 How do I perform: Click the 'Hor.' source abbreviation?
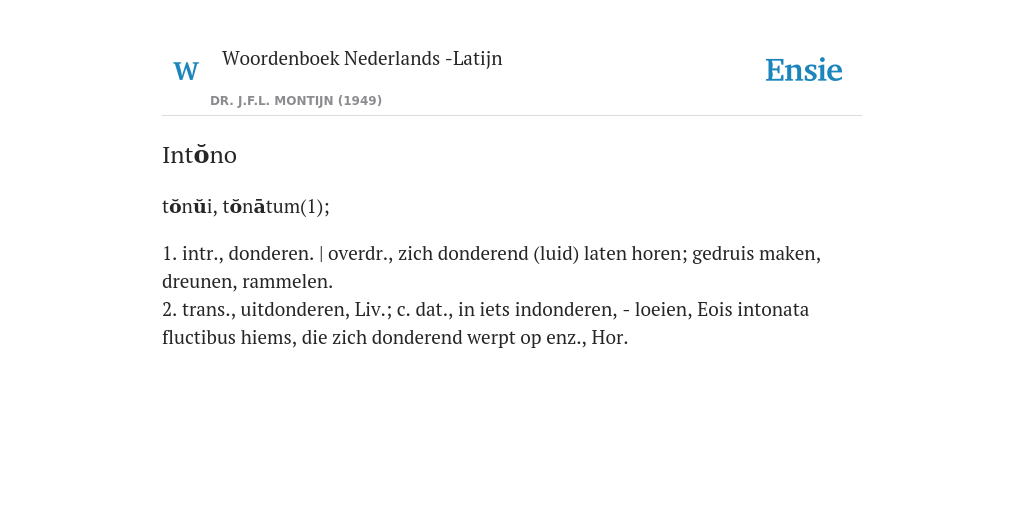[x=609, y=338]
